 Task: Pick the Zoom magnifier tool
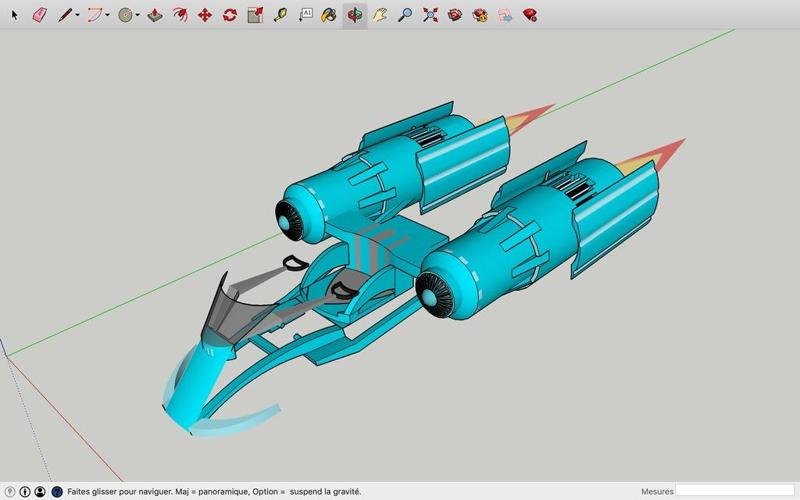(x=405, y=15)
